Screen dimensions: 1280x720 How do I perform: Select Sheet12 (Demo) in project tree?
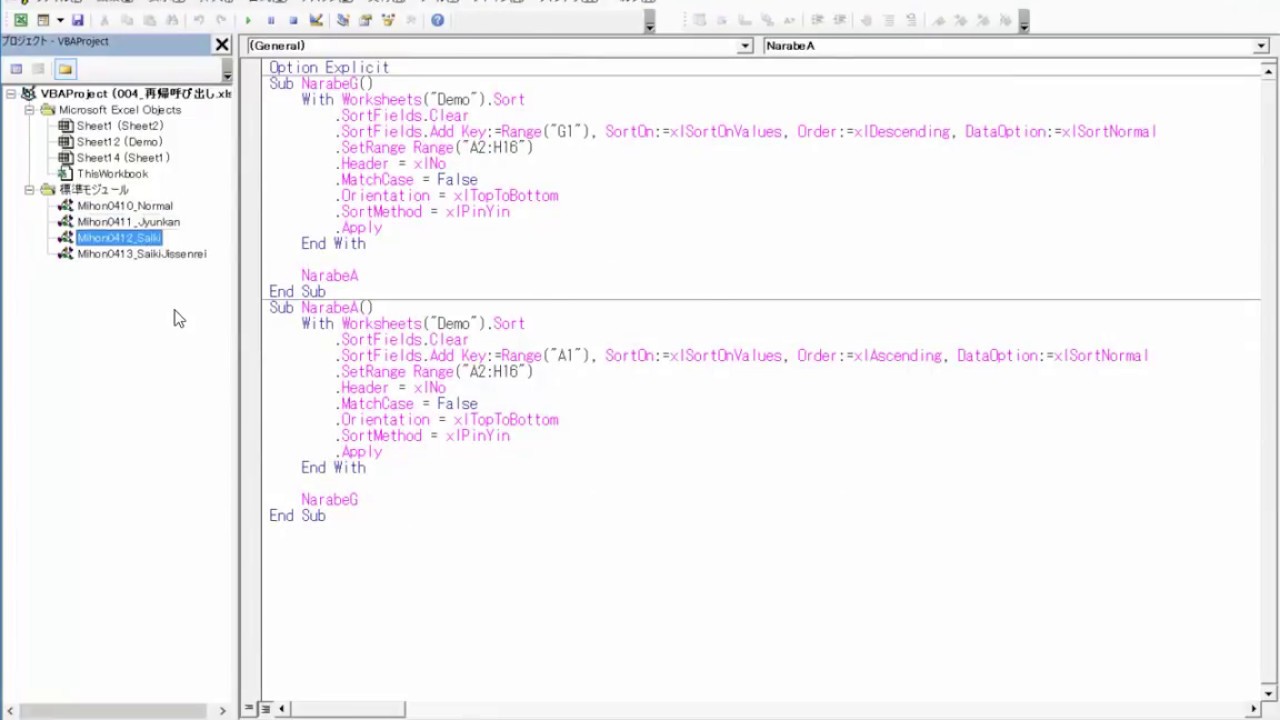119,142
